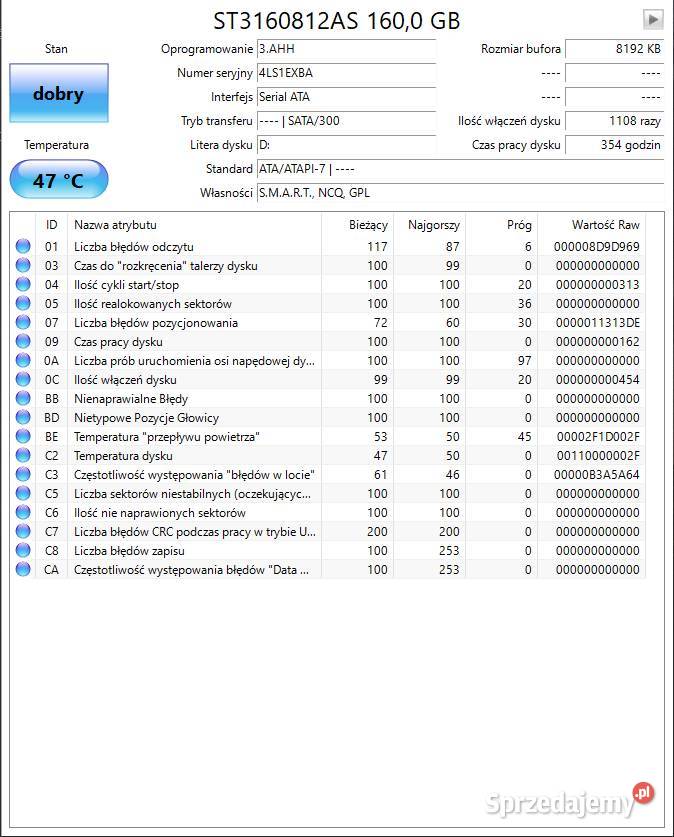Click the firmware field showing 3.AHH
Image resolution: width=674 pixels, height=837 pixels.
(346, 49)
